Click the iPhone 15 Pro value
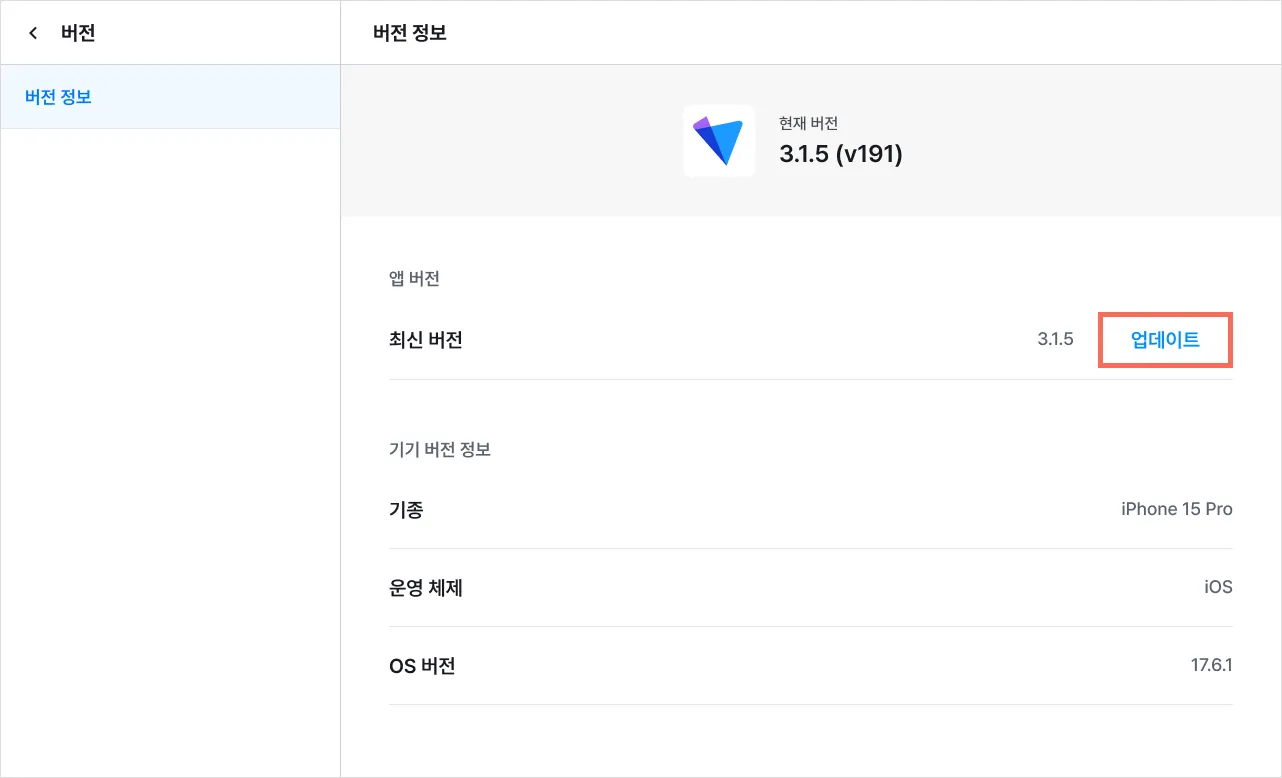The image size is (1282, 778). click(1176, 510)
